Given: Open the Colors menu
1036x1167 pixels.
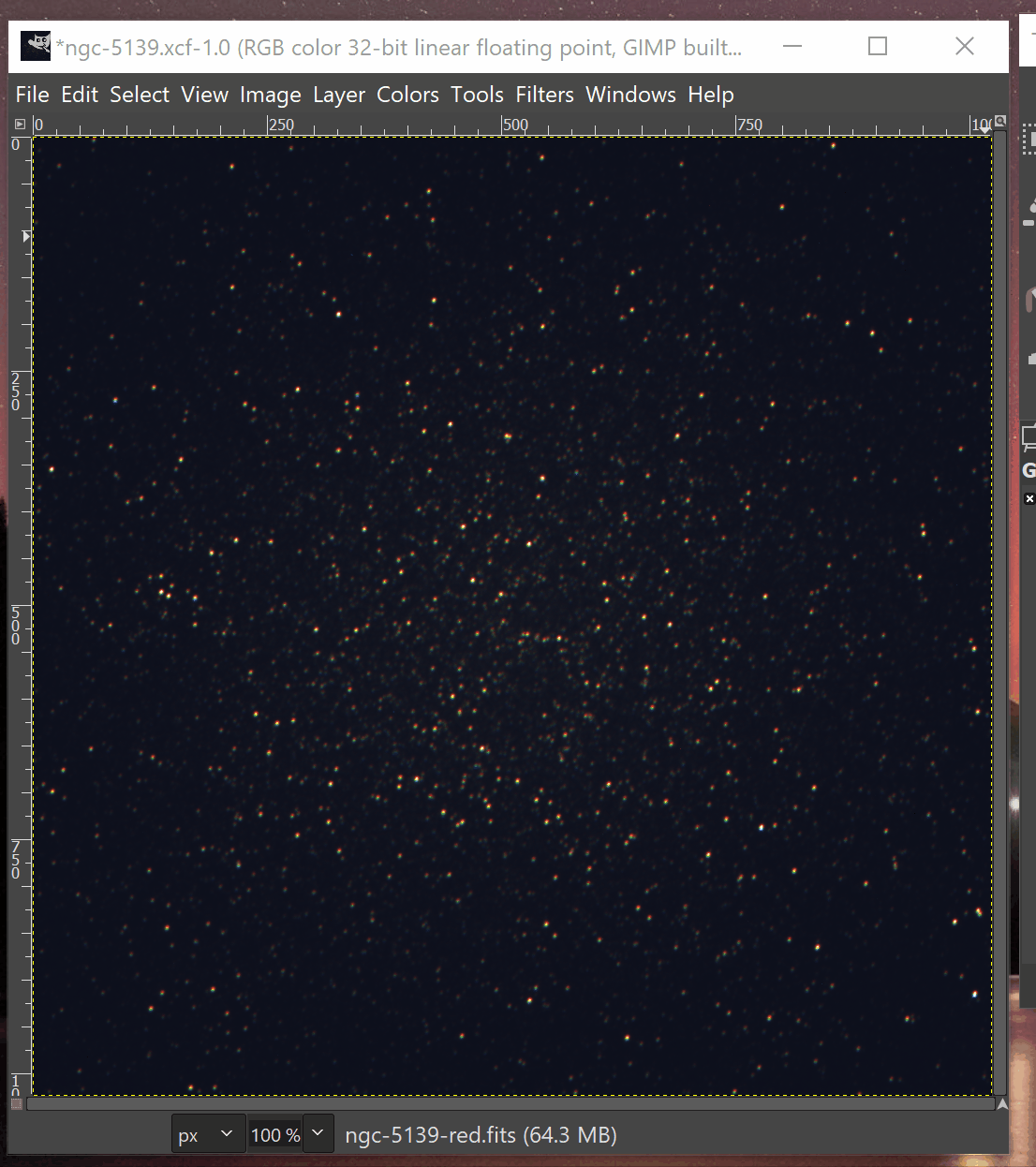Looking at the screenshot, I should (x=407, y=95).
